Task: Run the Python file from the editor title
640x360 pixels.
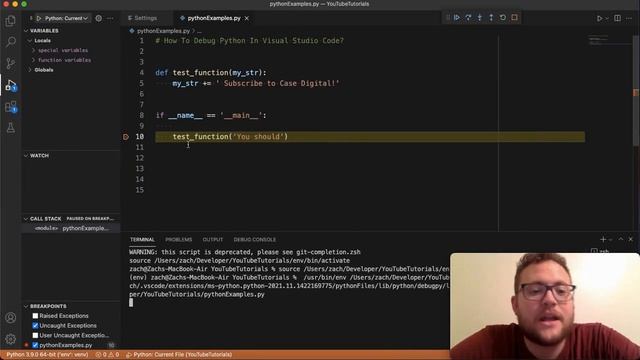Action: 599,18
